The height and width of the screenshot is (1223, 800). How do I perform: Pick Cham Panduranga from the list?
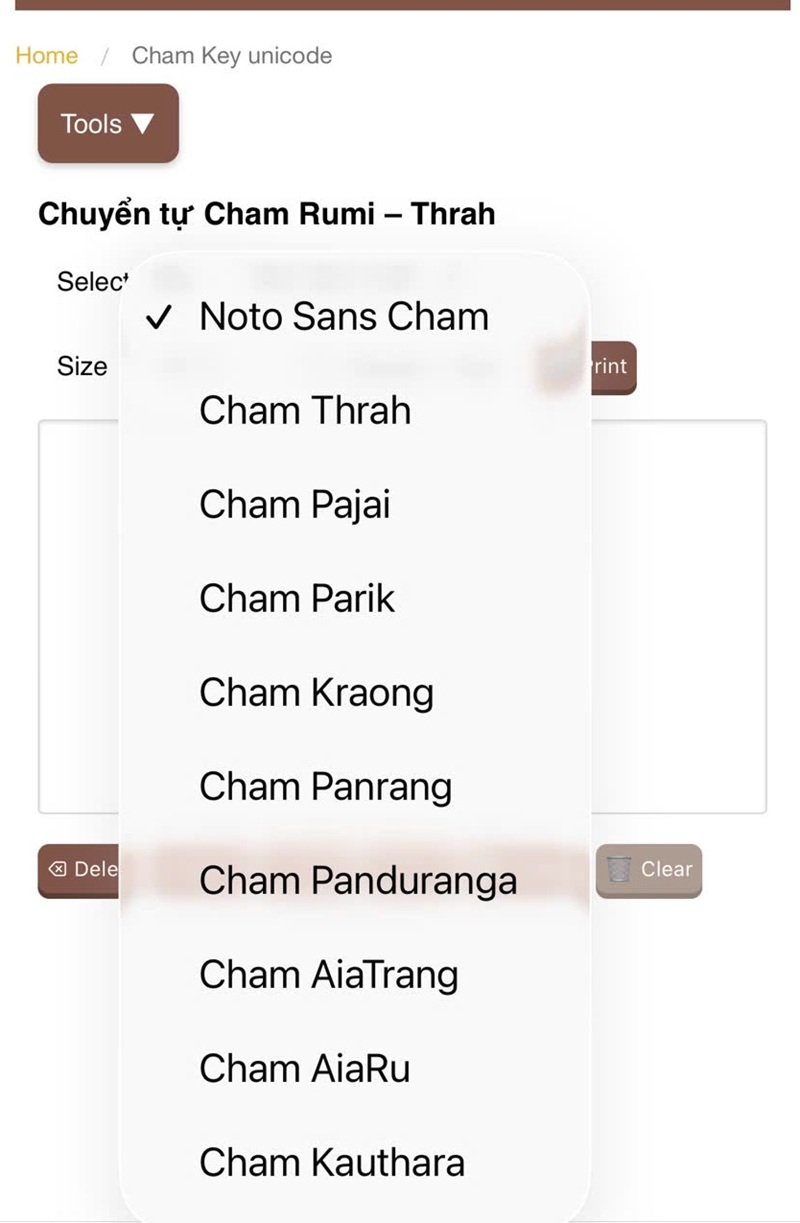[358, 881]
